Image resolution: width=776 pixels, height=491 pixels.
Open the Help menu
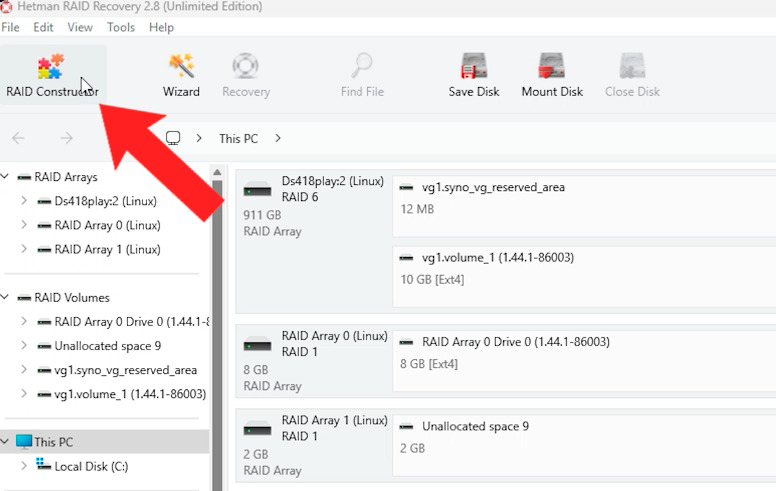[161, 27]
